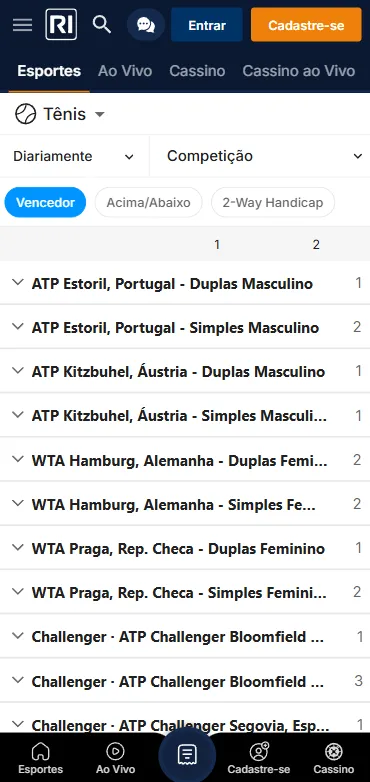Open the Competição dropdown

[260, 156]
